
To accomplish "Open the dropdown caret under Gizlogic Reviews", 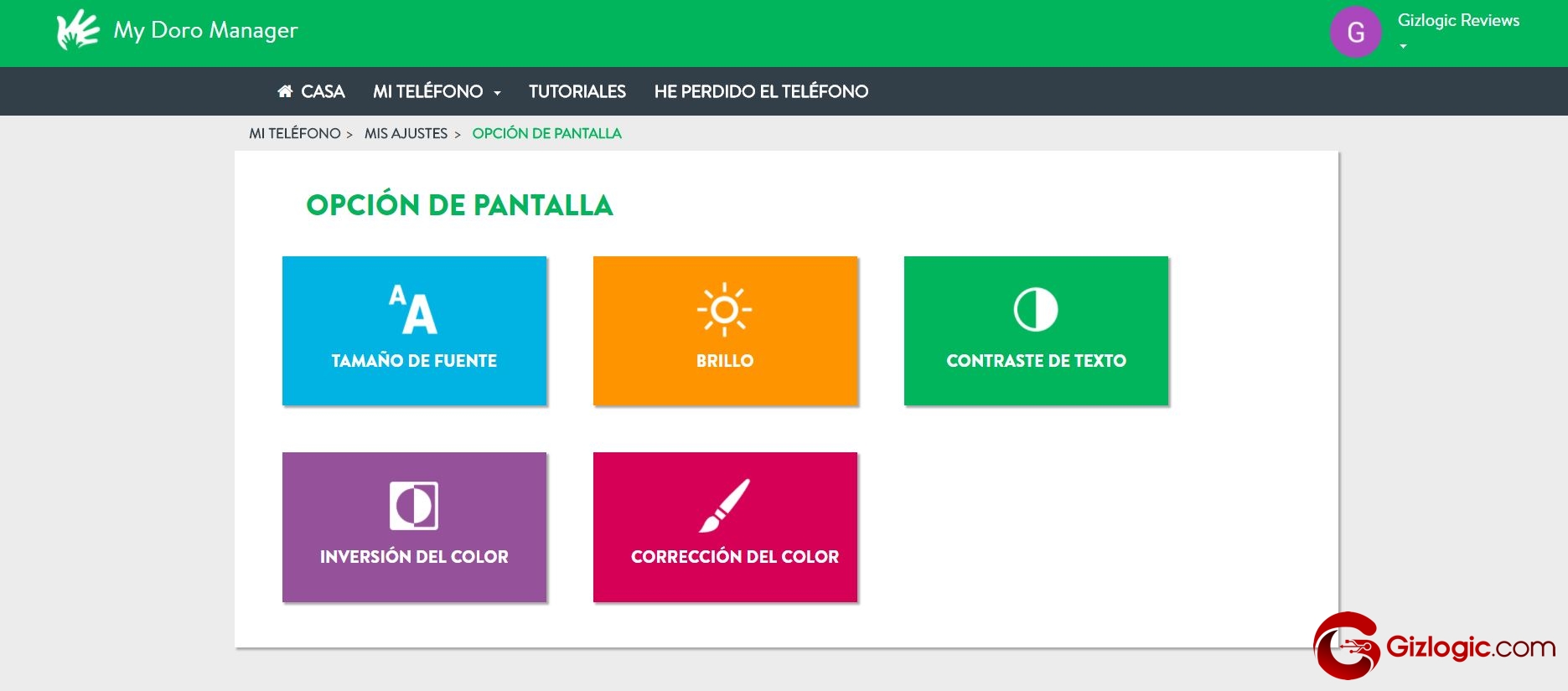I will click(x=1403, y=47).
